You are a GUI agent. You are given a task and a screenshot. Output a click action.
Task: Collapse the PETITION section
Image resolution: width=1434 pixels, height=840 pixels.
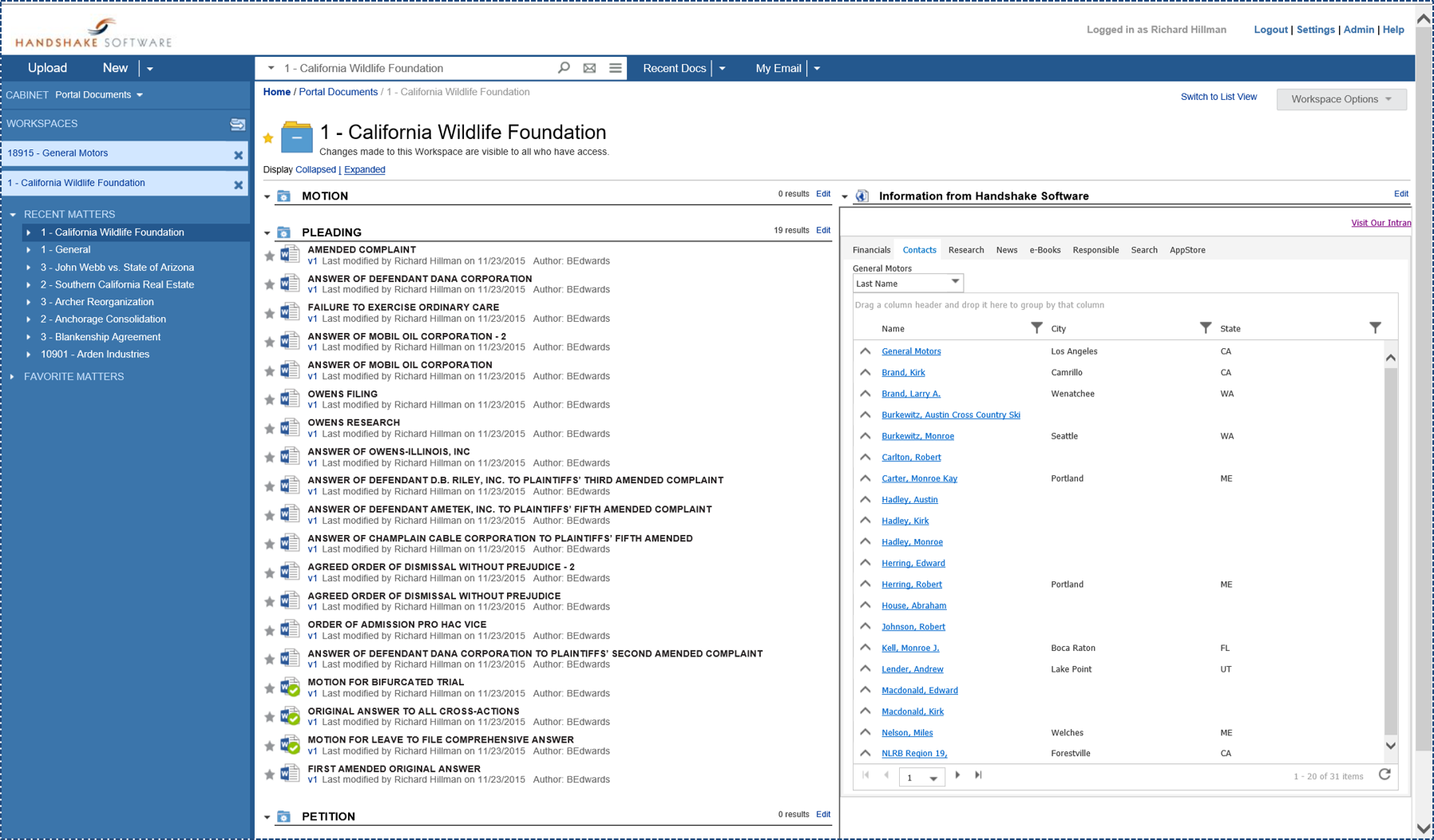267,817
